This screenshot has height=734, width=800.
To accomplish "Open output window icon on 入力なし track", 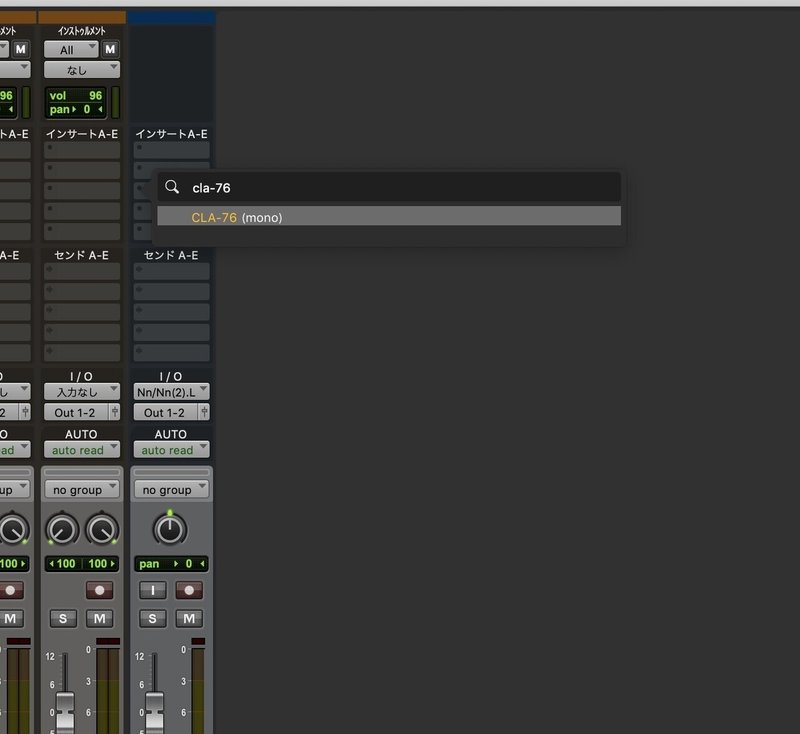I will tap(115, 412).
